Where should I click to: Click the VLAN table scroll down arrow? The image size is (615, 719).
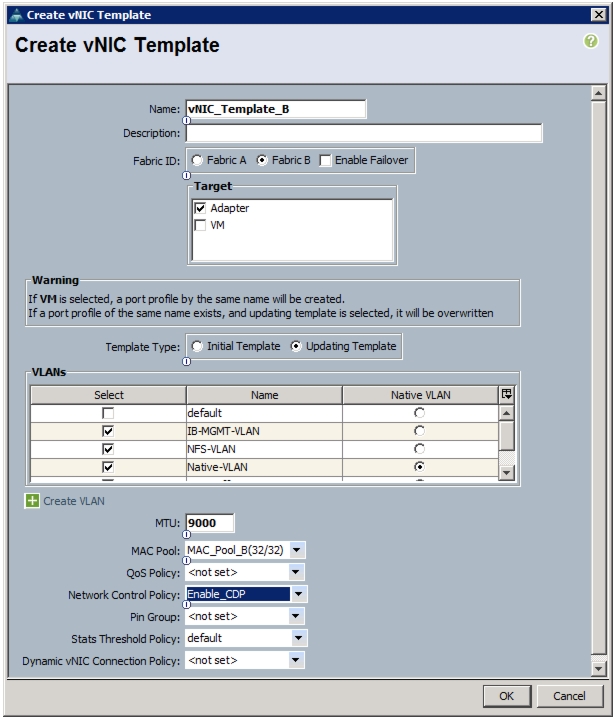pos(506,472)
